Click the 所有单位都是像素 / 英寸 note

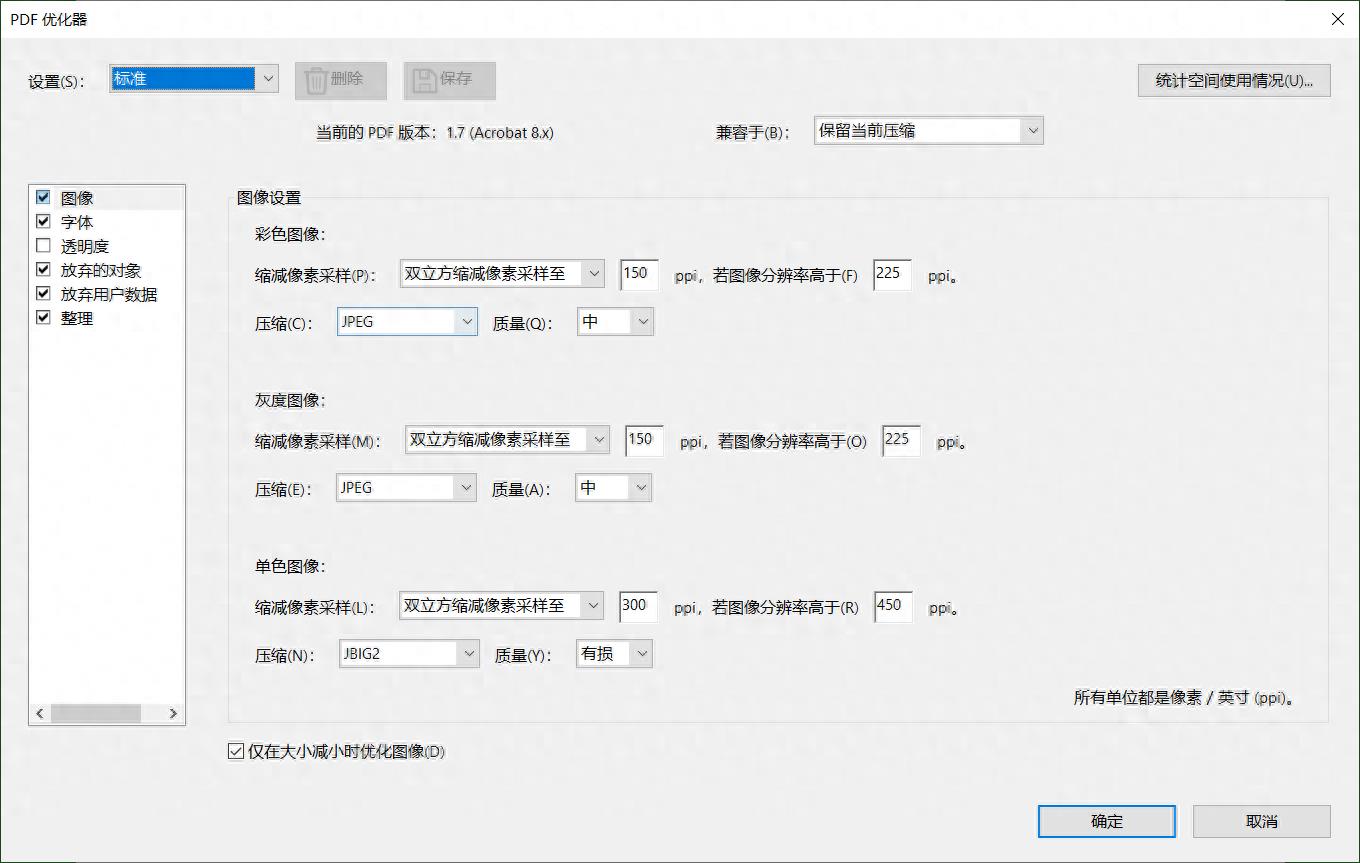coord(1185,697)
